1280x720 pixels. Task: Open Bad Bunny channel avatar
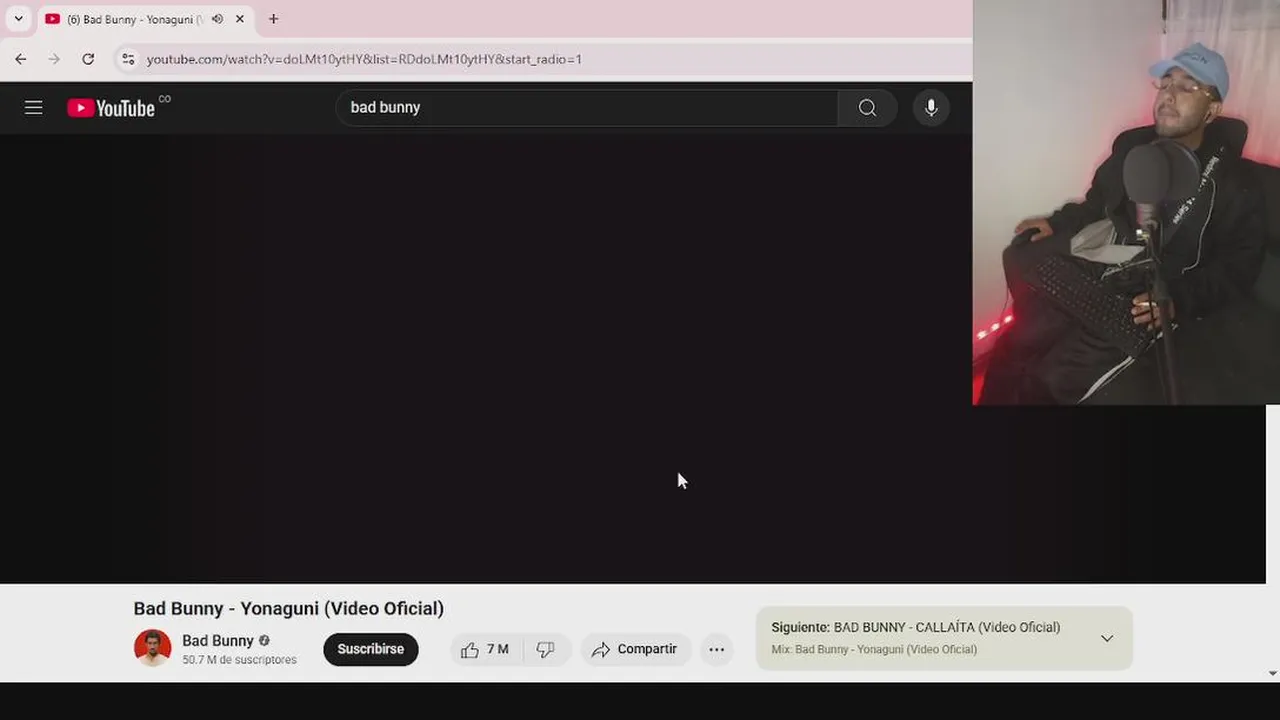point(153,648)
